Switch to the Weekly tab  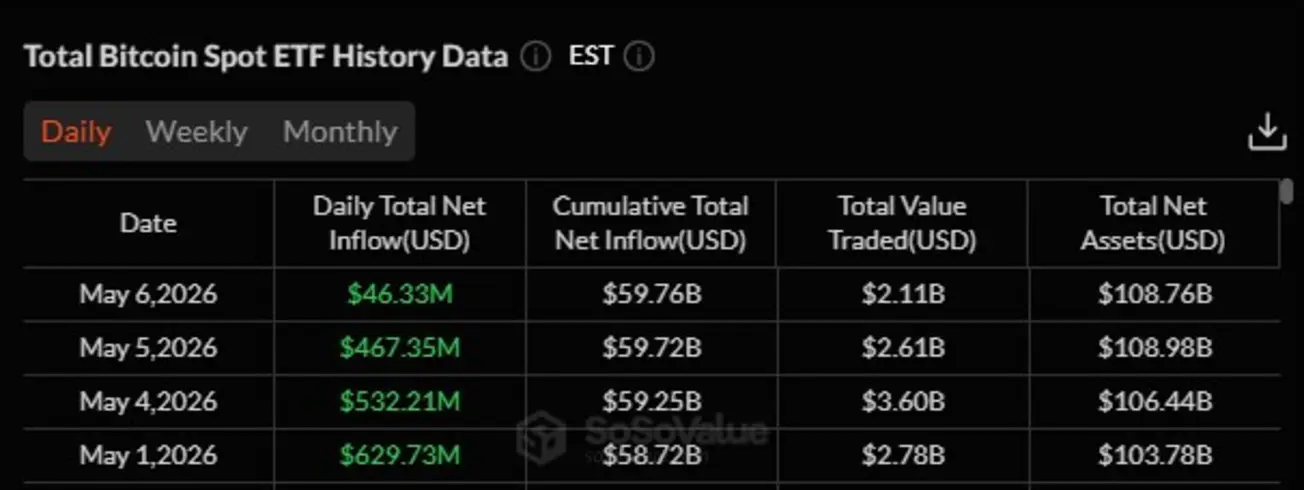point(196,132)
